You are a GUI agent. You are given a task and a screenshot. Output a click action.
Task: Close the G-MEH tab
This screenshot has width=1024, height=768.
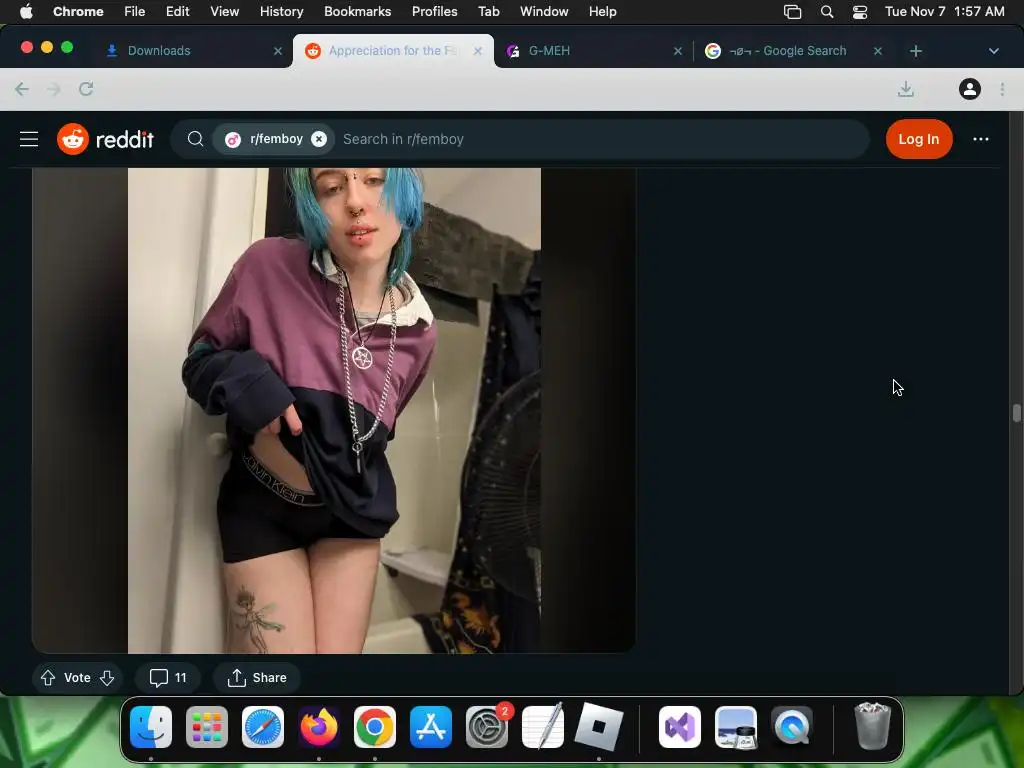(678, 51)
